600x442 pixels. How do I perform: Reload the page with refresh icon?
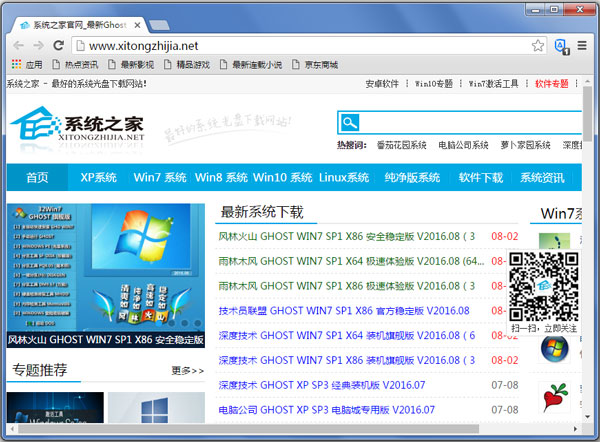coord(59,46)
